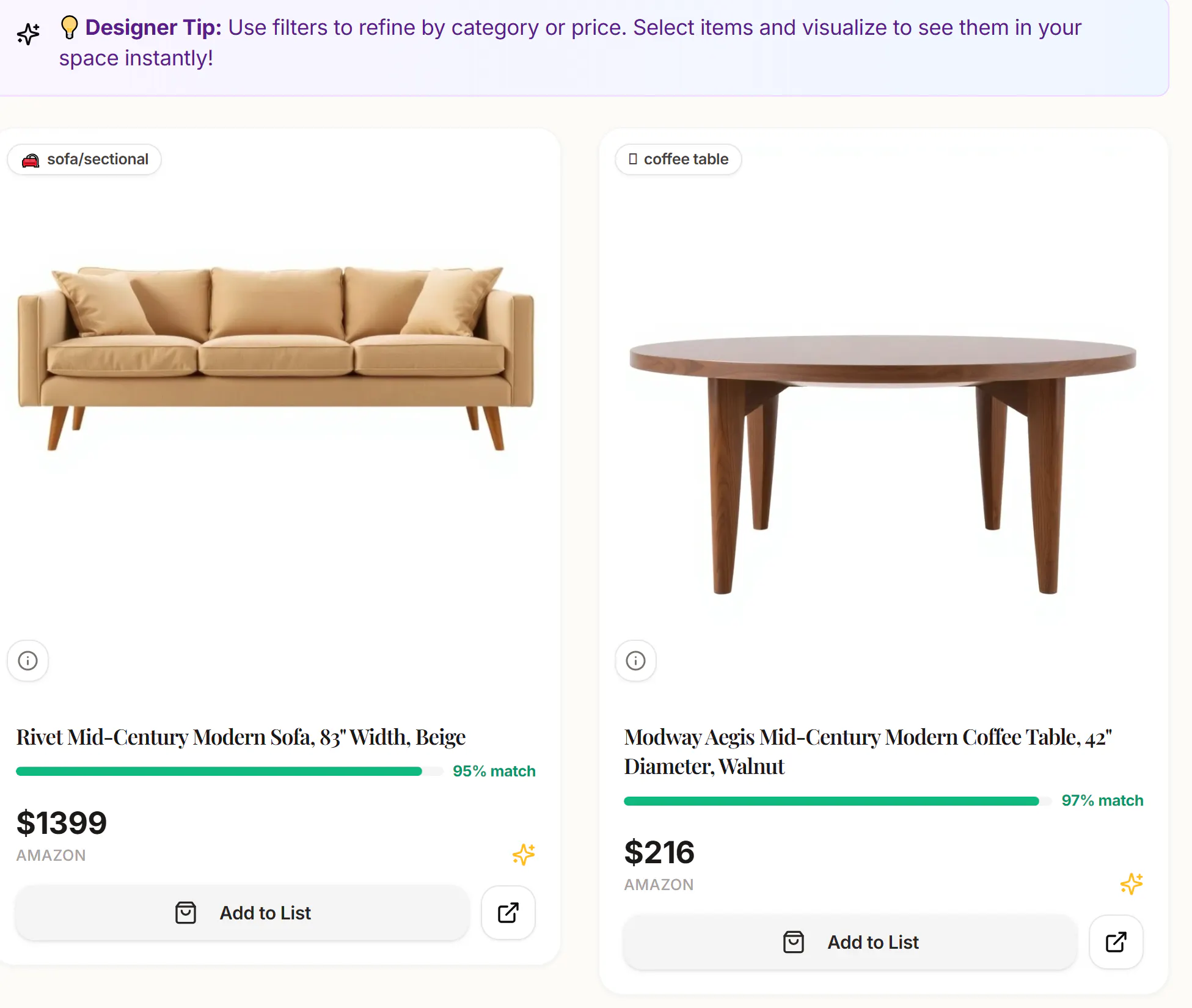Select the coffee table category tag
This screenshot has width=1192, height=1008.
(678, 159)
